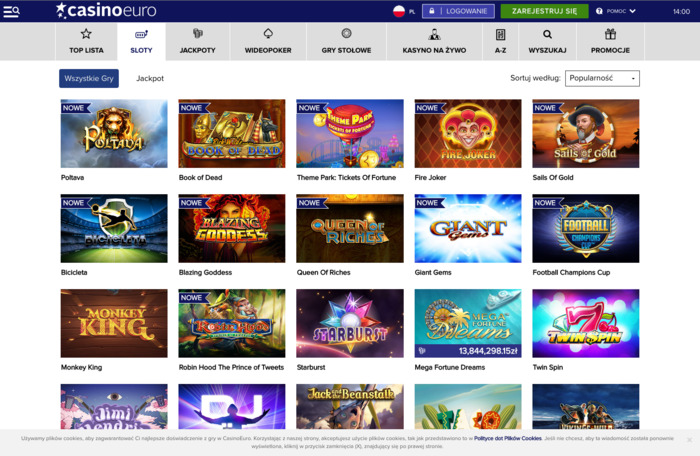The width and height of the screenshot is (700, 456).
Task: Open the Promocje gift tab
Action: pos(610,41)
